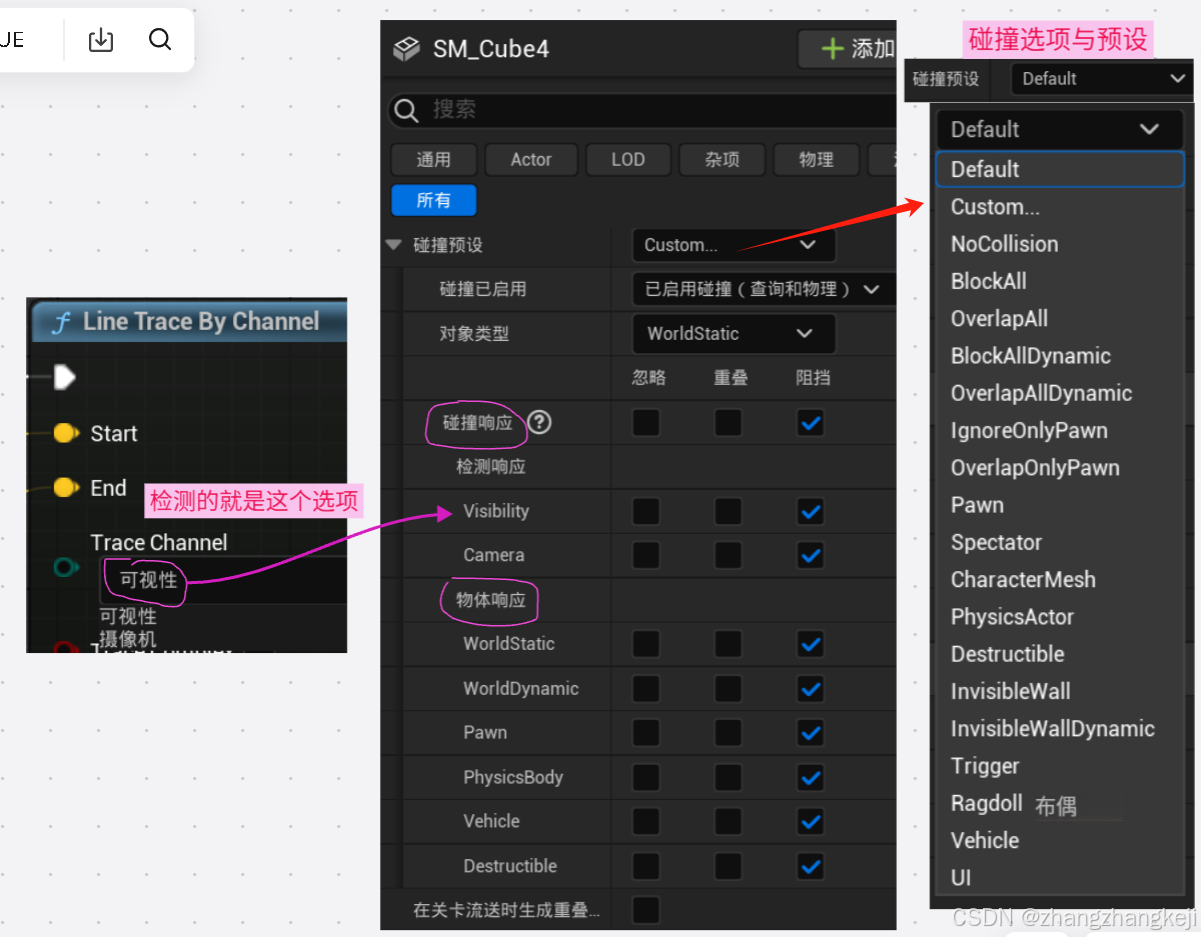Open the 可视性 Trace Channel dropdown
The width and height of the screenshot is (1201, 937).
223,580
